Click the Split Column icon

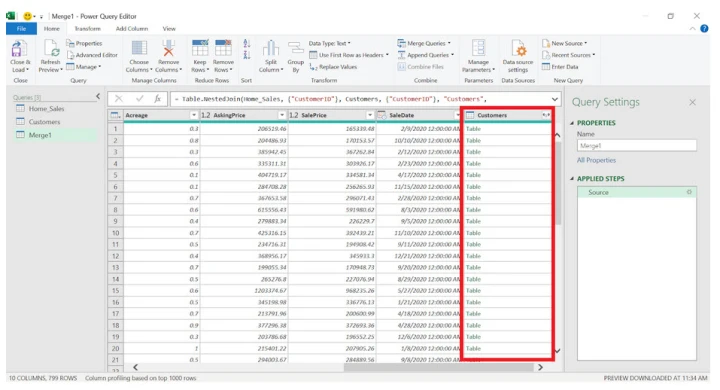tap(270, 48)
